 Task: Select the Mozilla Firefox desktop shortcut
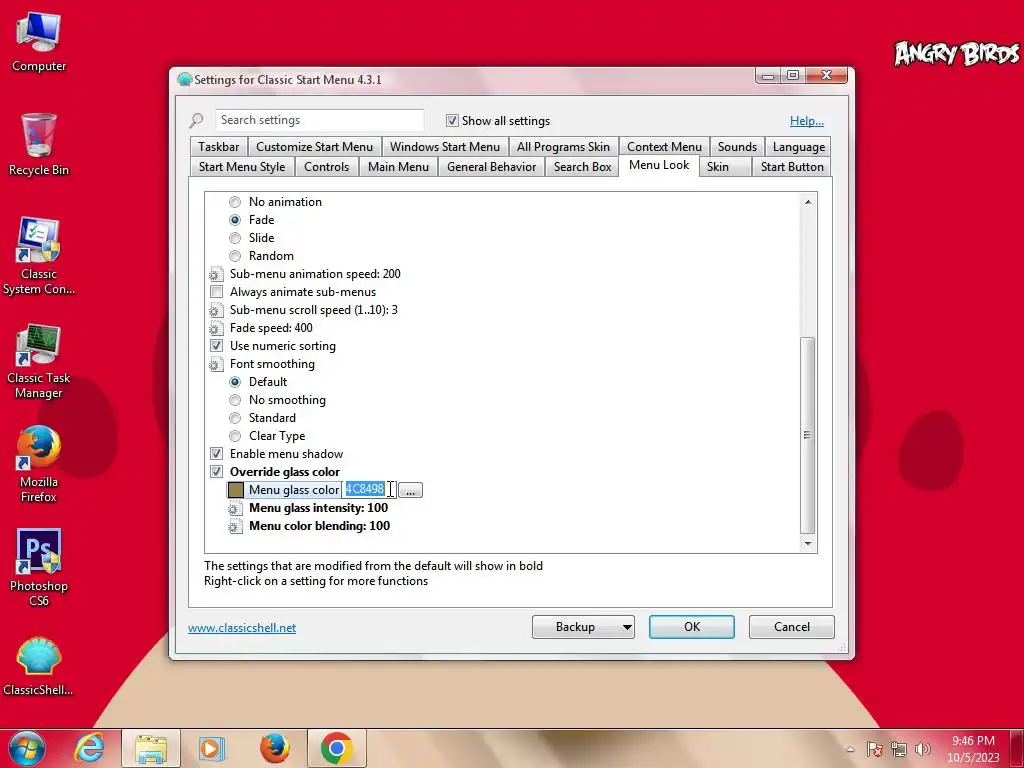[x=39, y=464]
